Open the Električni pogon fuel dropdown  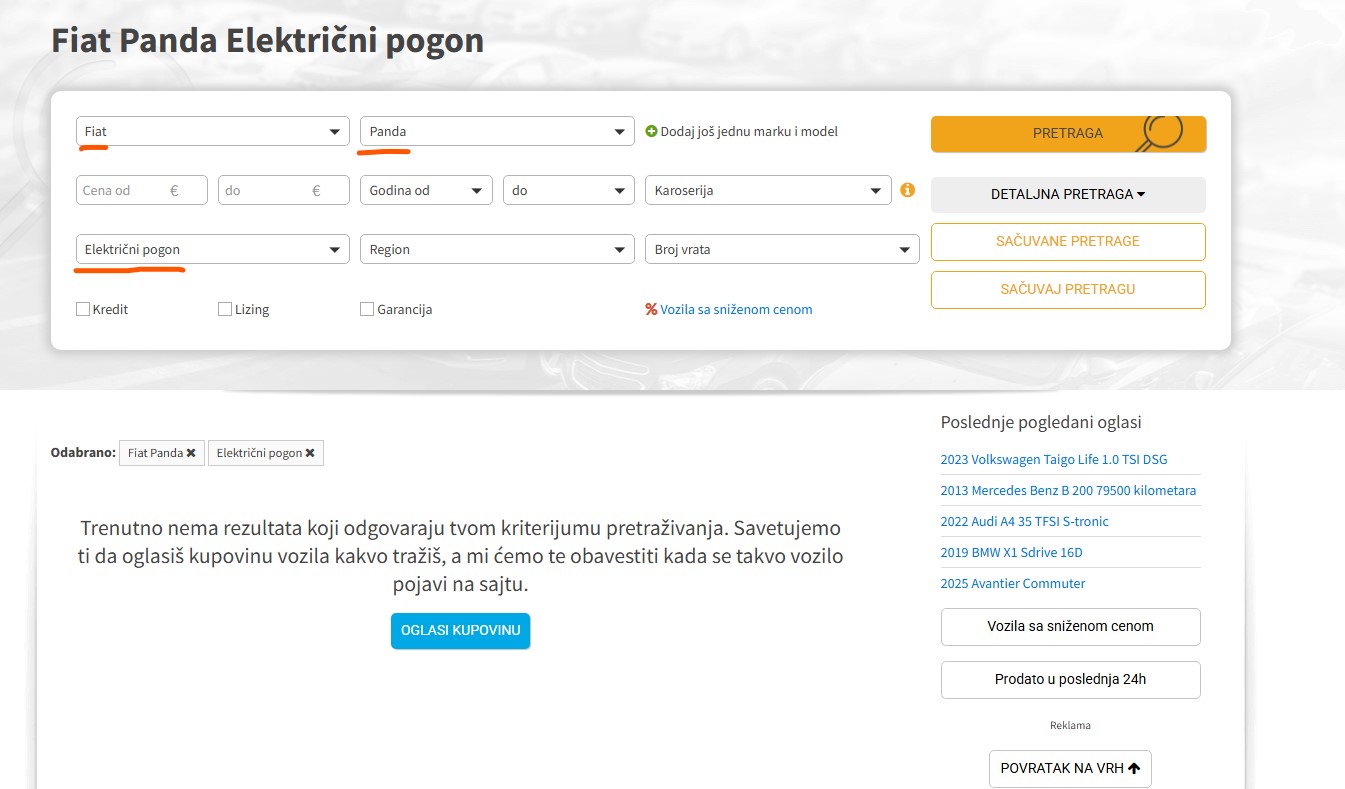point(213,249)
